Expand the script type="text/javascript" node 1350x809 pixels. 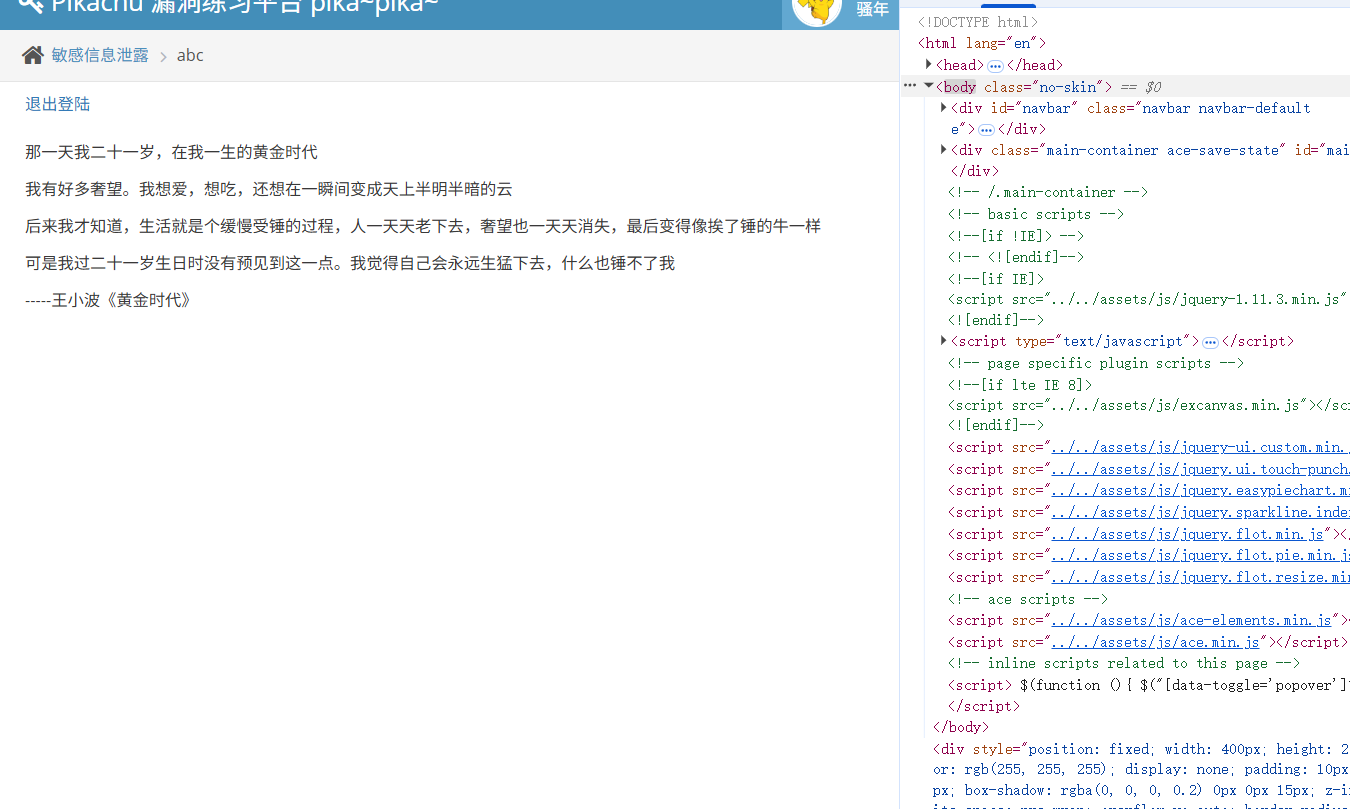[944, 341]
